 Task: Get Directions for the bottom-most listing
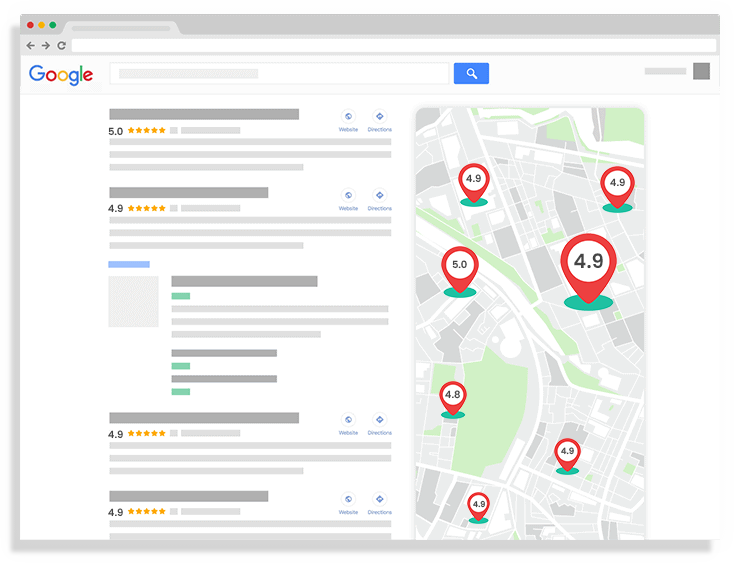[379, 499]
